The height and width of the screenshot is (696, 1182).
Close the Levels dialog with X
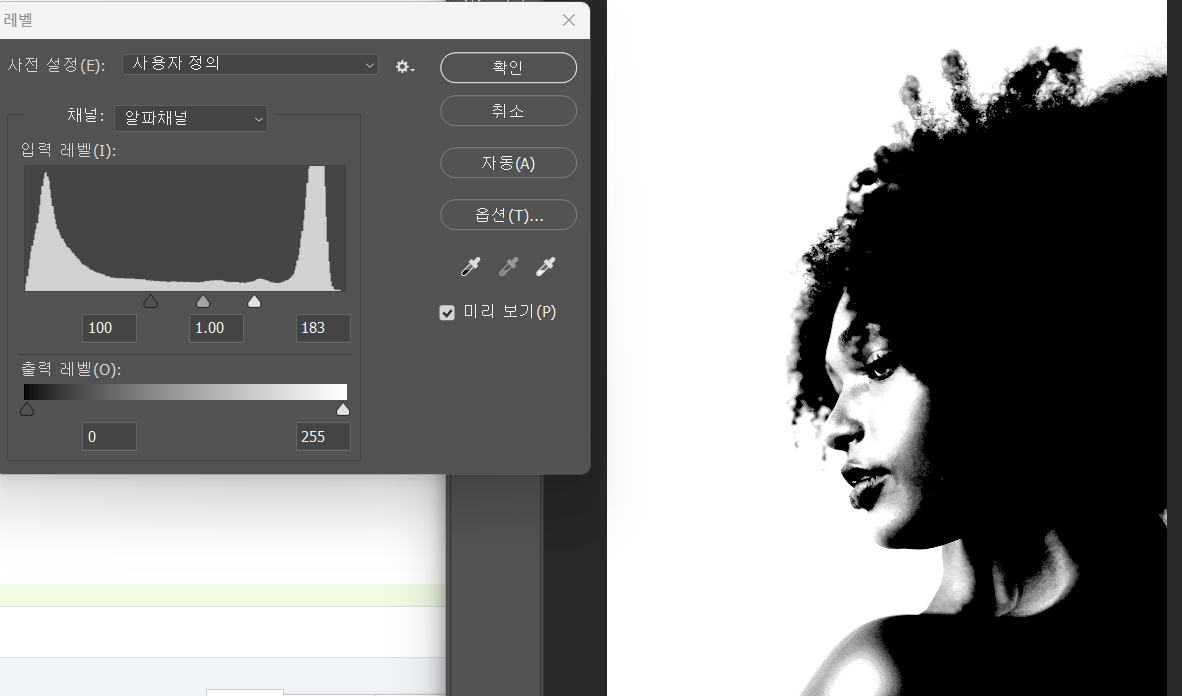tap(568, 20)
